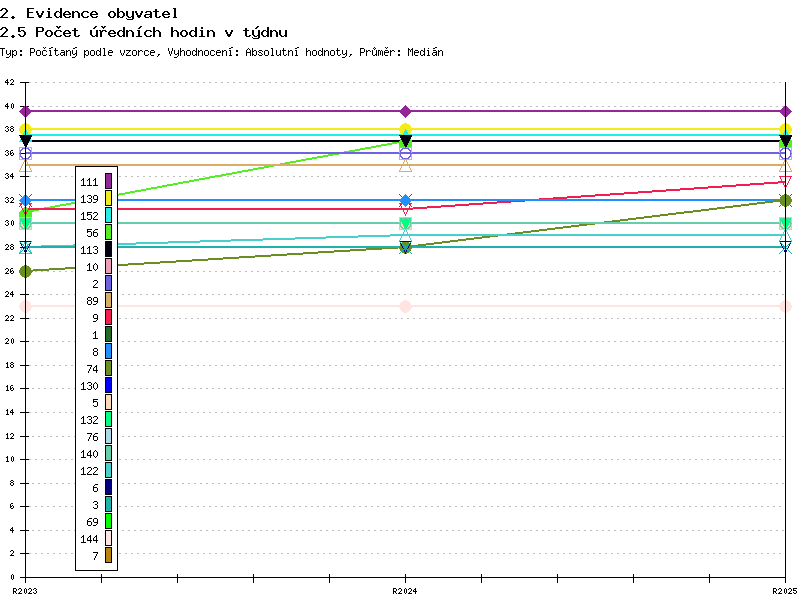Click the '2. Evidence obyvatel' heading
Viewport: 800px width, 600px height.
coord(89,13)
